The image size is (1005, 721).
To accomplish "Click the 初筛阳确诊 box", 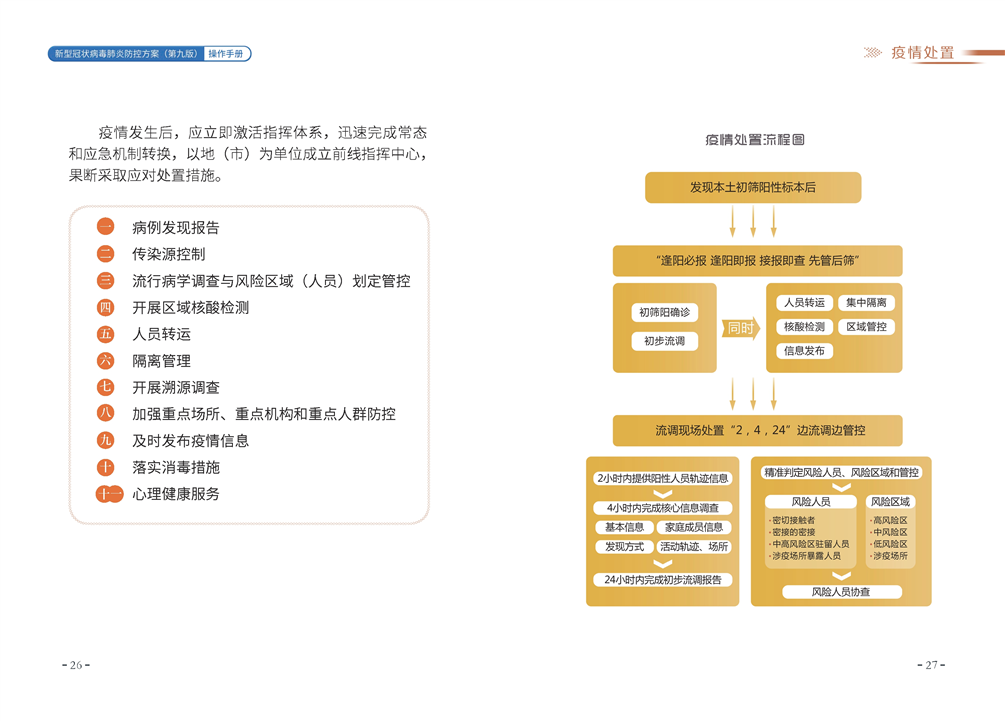I will [x=664, y=312].
